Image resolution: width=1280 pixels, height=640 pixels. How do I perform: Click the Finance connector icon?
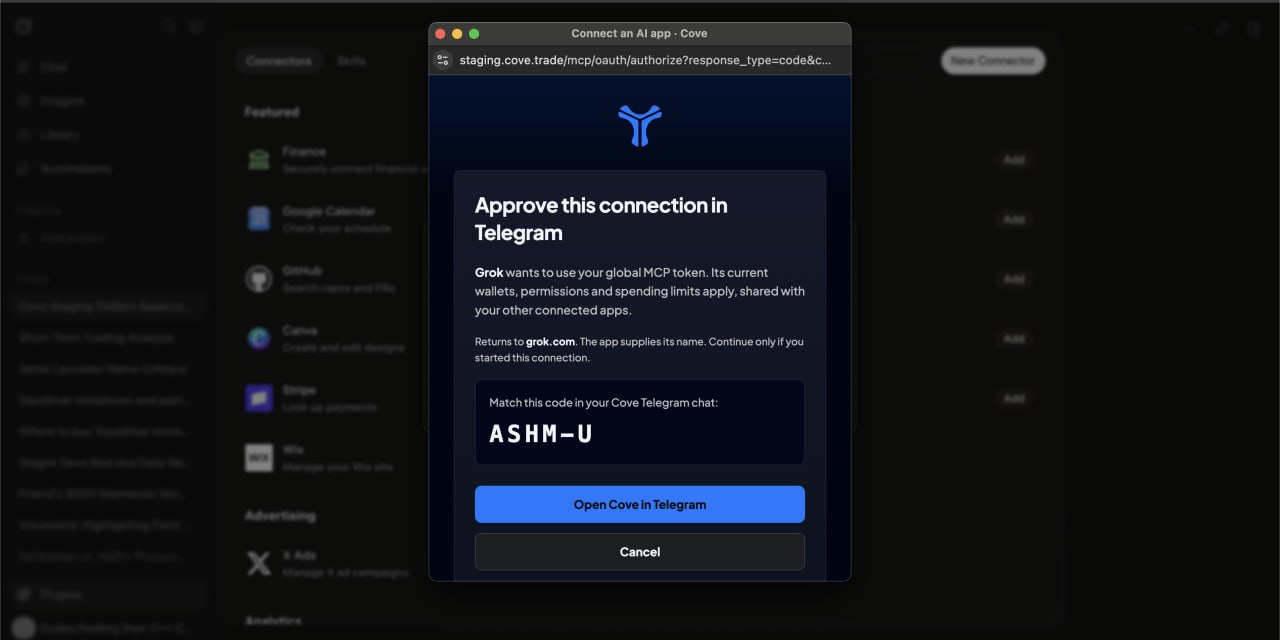click(x=259, y=160)
